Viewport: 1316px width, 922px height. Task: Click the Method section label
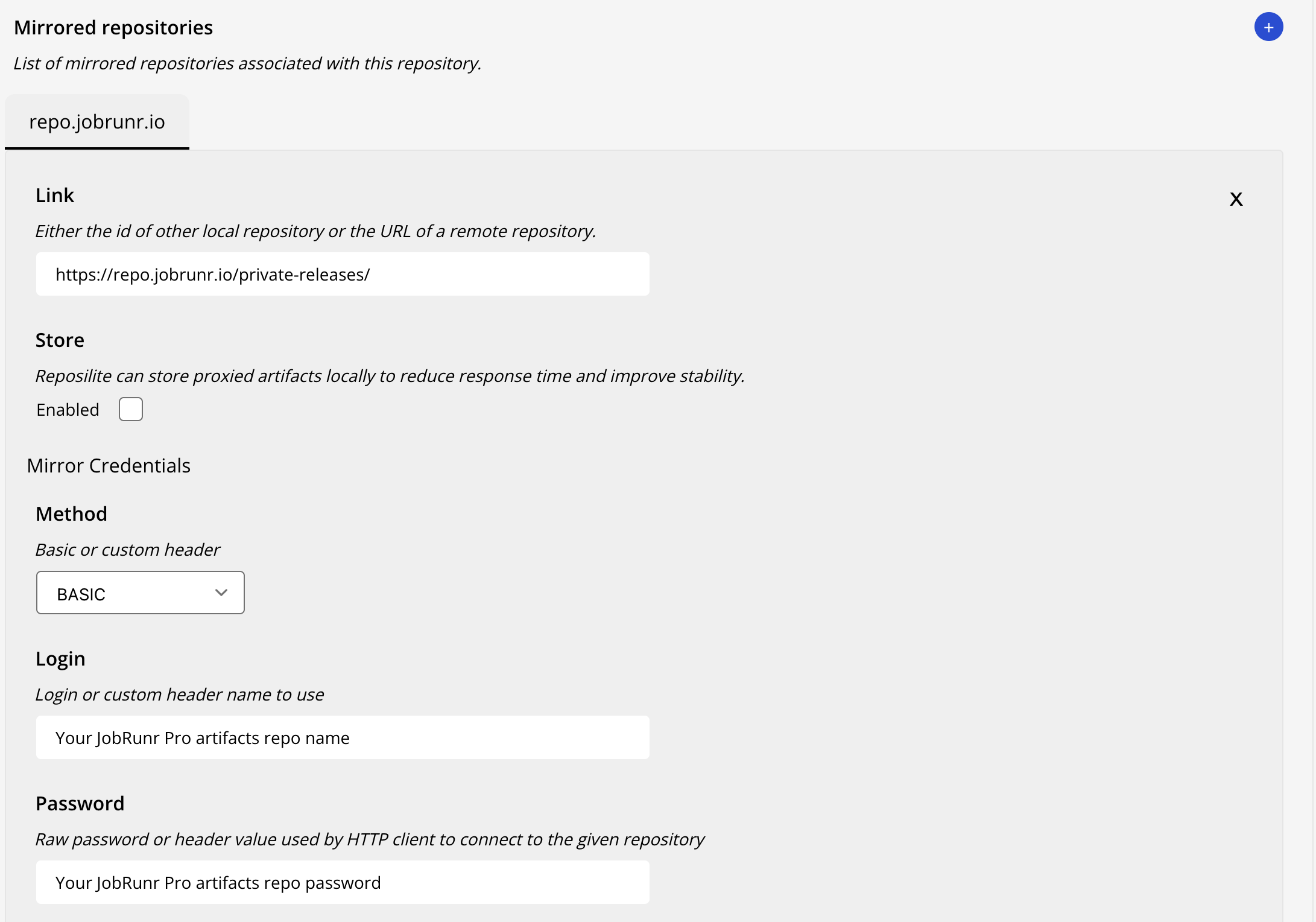tap(71, 514)
